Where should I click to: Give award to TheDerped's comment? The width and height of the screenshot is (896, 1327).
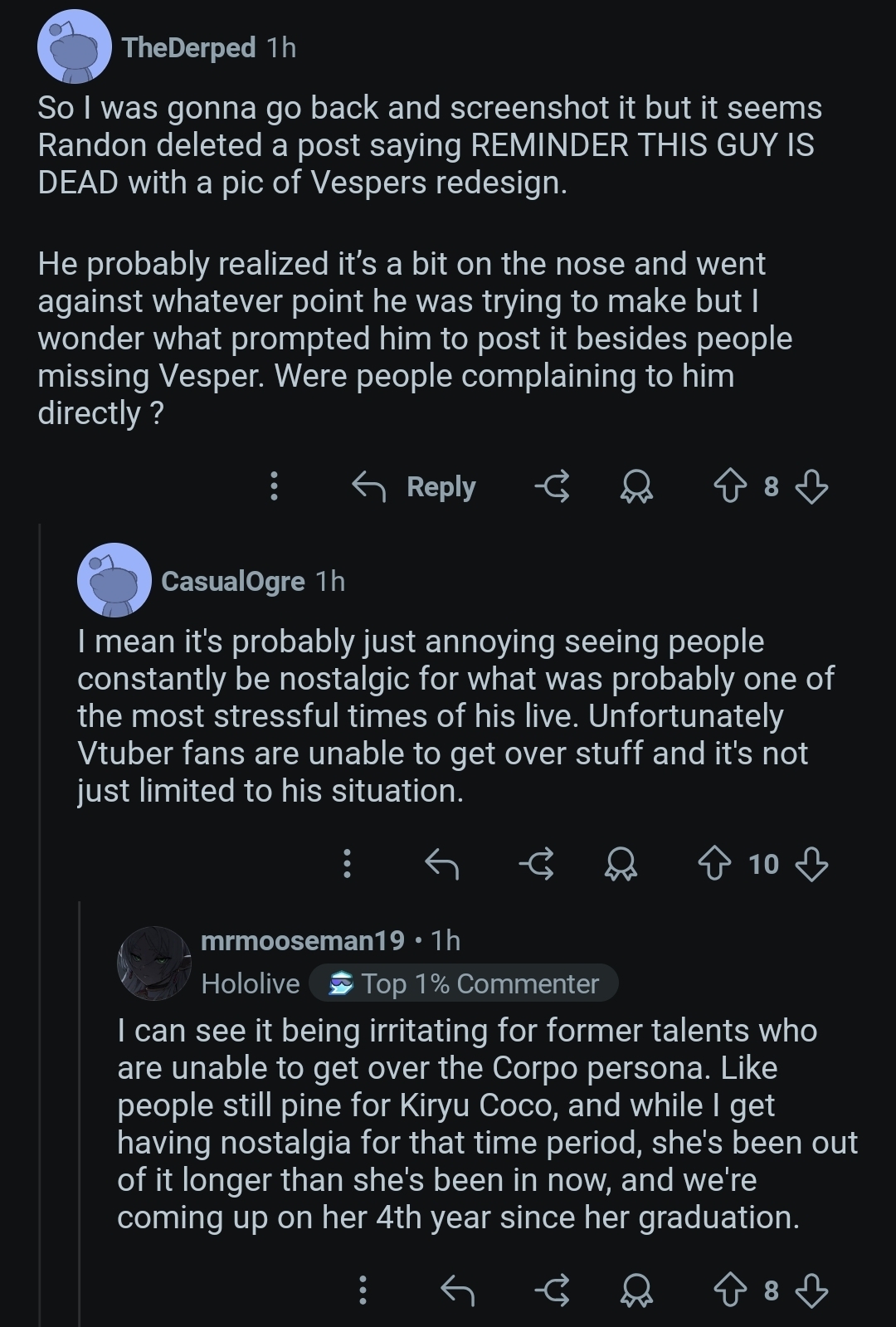pos(636,486)
